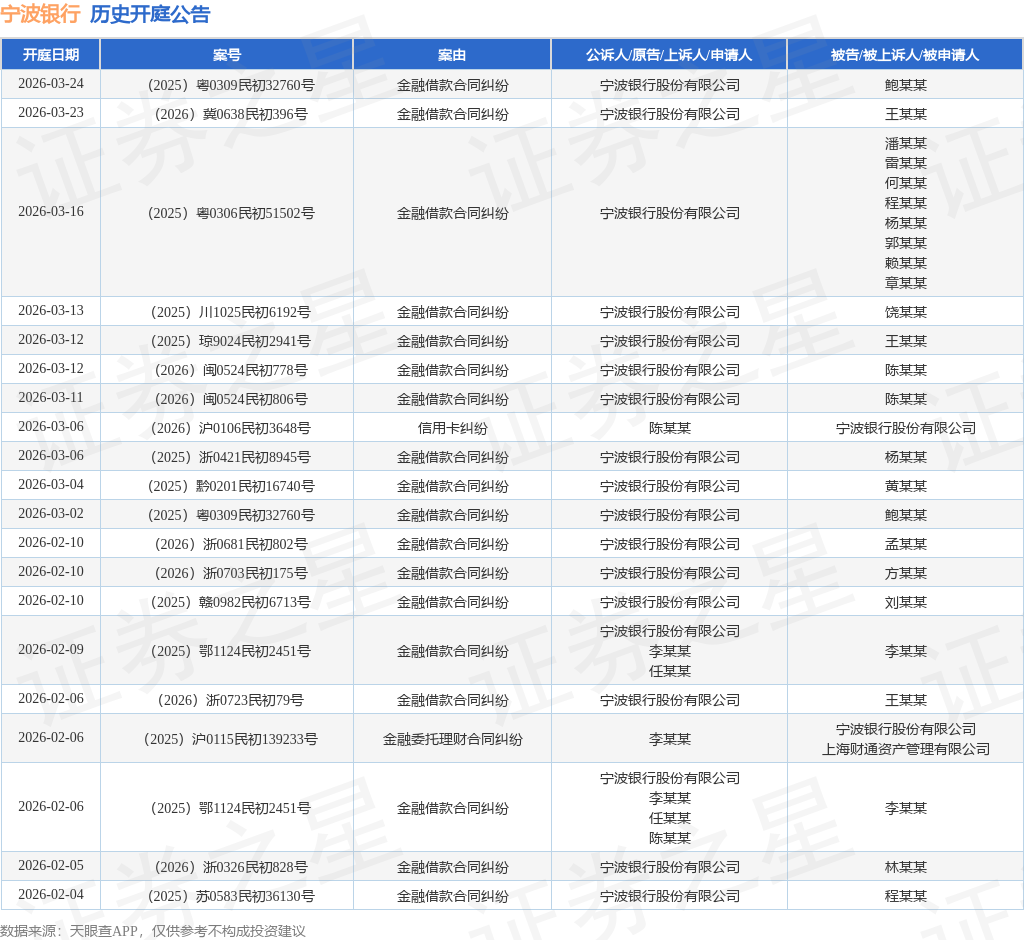Click defendant 郭某某
Viewport: 1024px width, 940px height.
[x=906, y=243]
